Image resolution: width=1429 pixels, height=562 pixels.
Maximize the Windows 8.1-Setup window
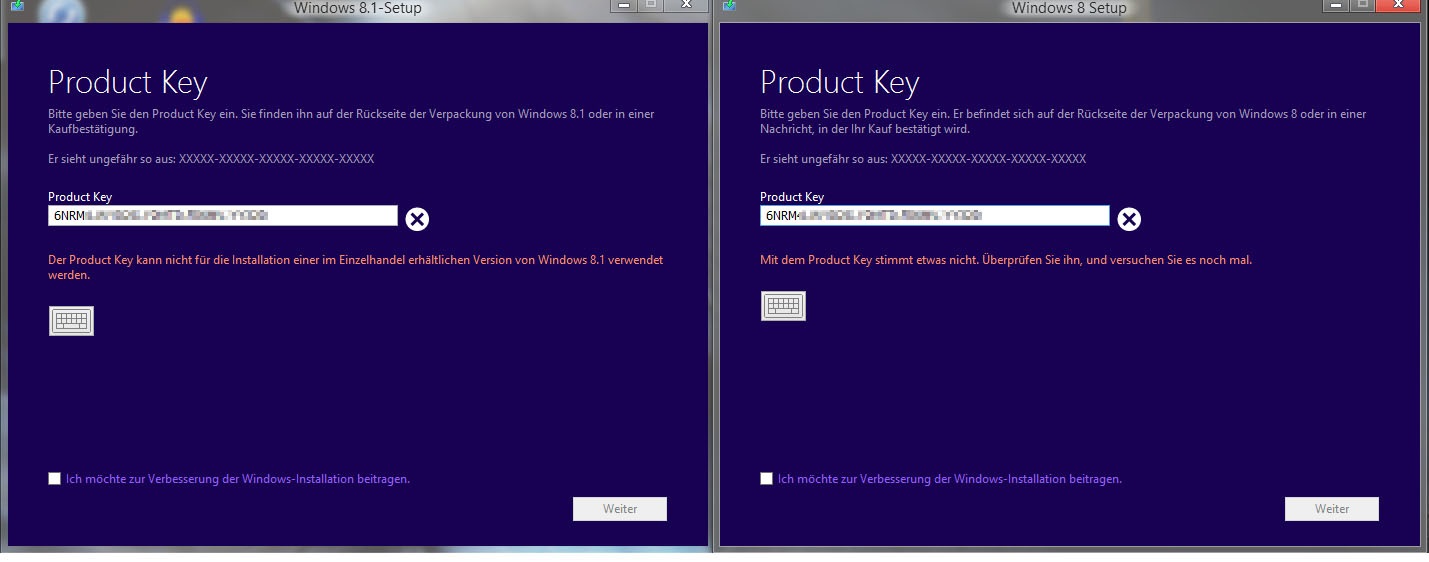pos(650,5)
